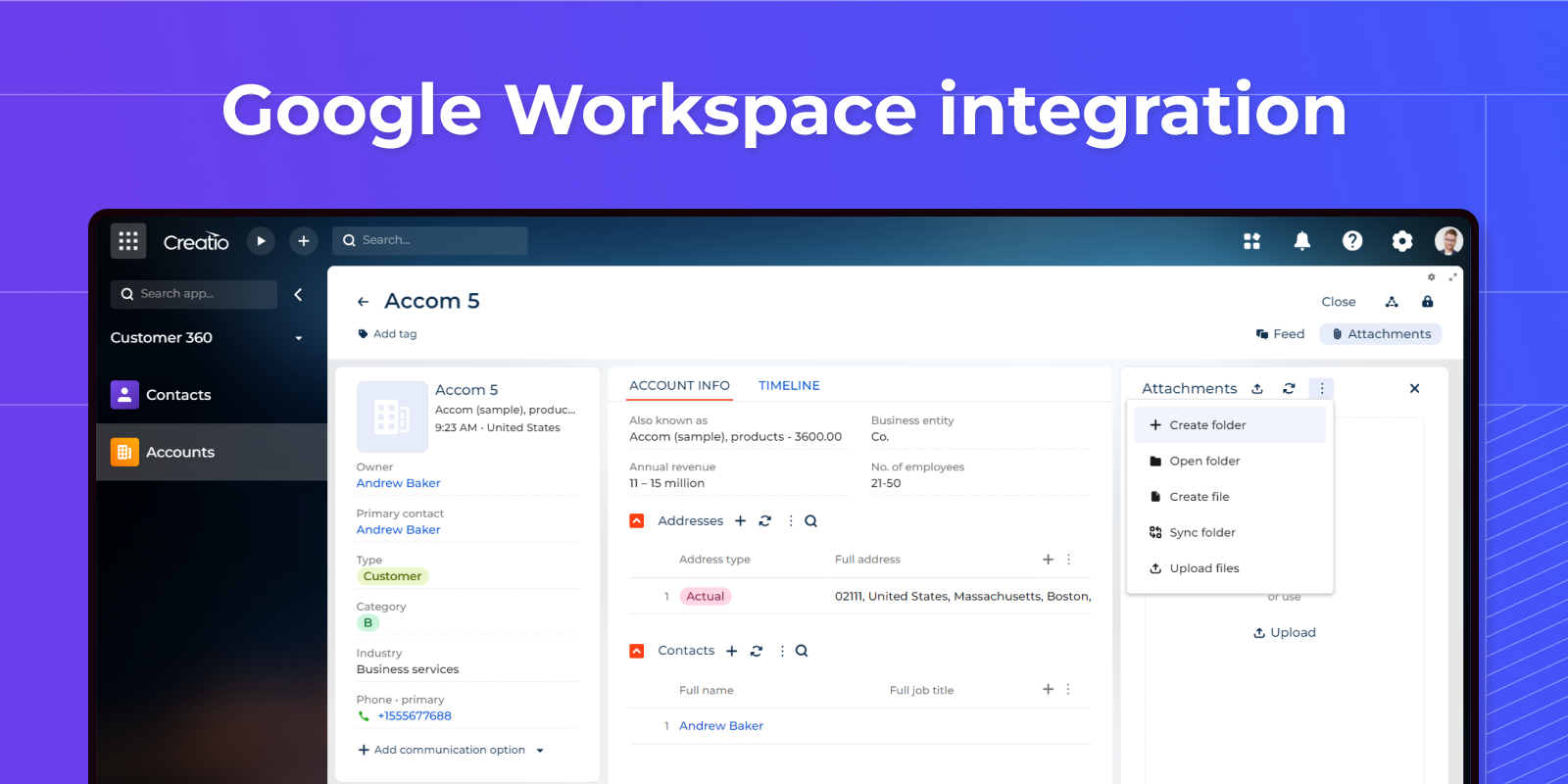Open Andrew Baker owner link
The width and height of the screenshot is (1568, 784).
(398, 483)
